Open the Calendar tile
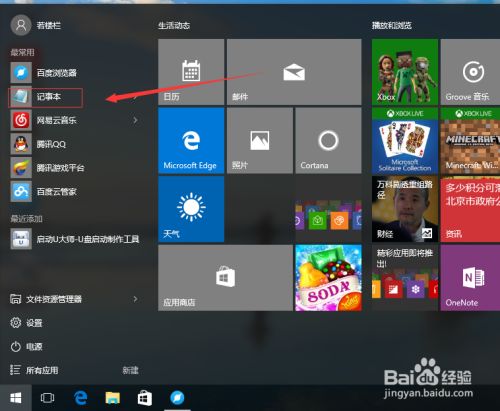 [191, 72]
